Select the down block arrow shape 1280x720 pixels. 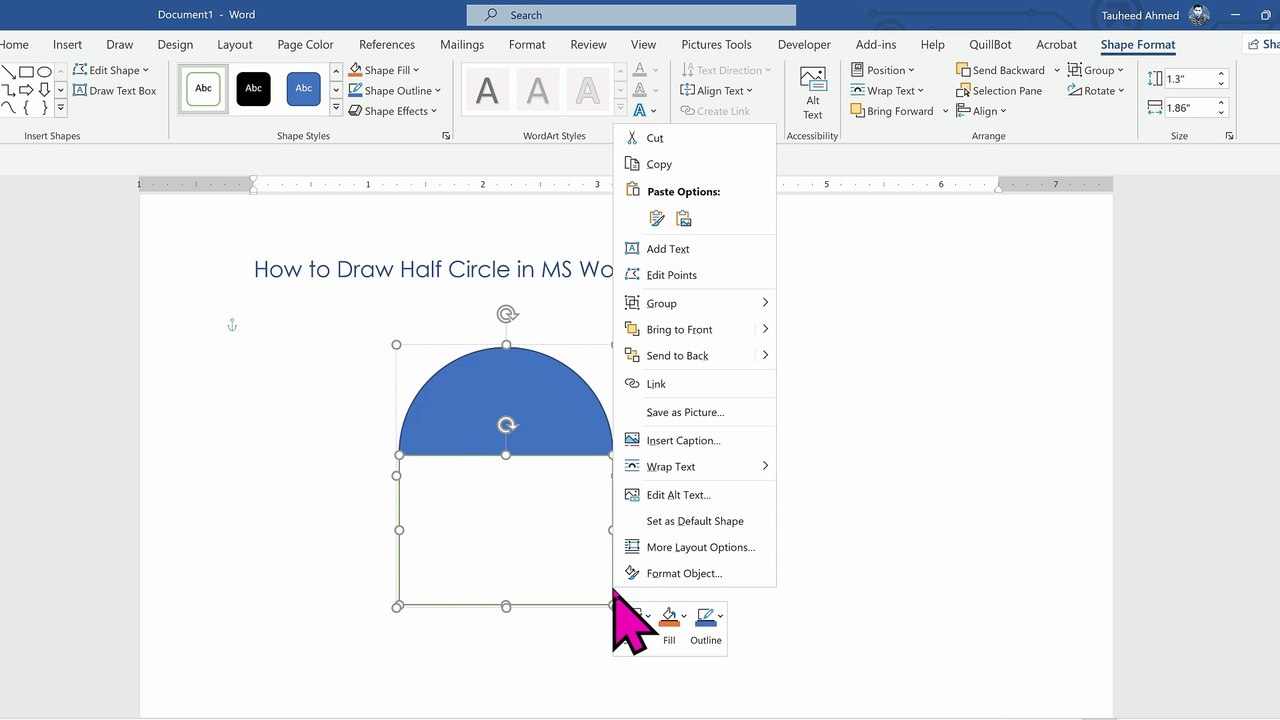coord(44,90)
